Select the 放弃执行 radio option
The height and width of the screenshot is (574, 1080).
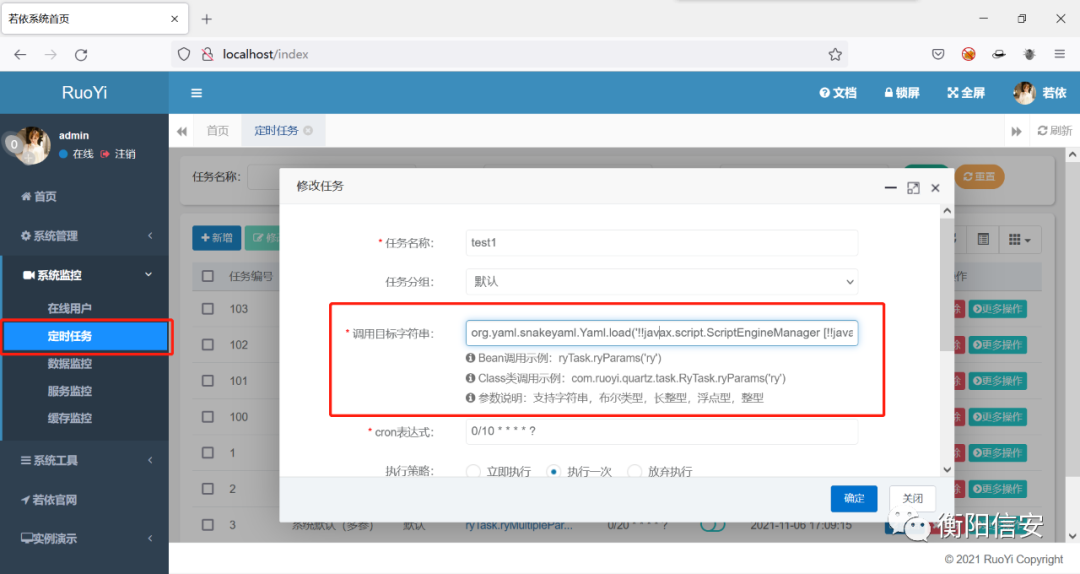coord(634,471)
